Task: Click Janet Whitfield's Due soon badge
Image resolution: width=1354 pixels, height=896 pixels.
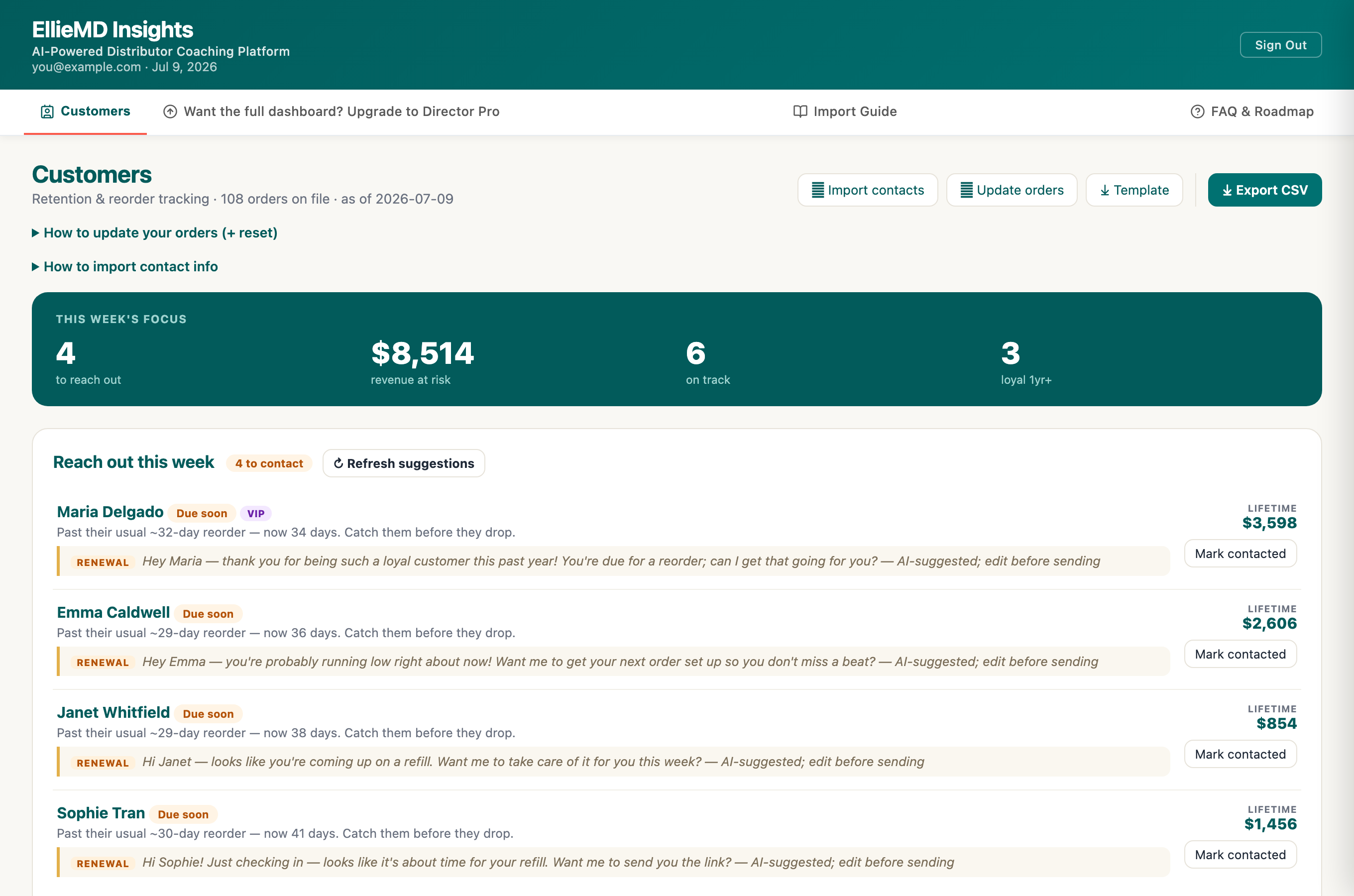Action: [208, 714]
